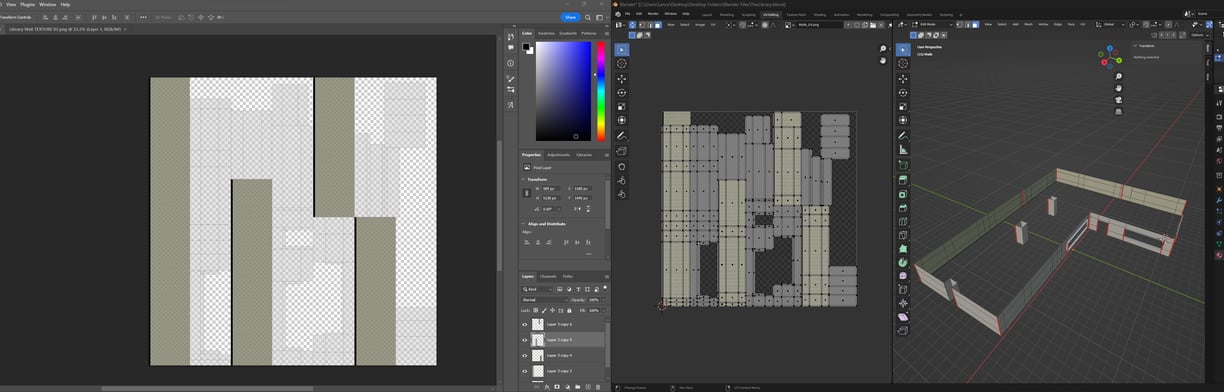Click the 3D viewport camera view gizmo

1118,99
